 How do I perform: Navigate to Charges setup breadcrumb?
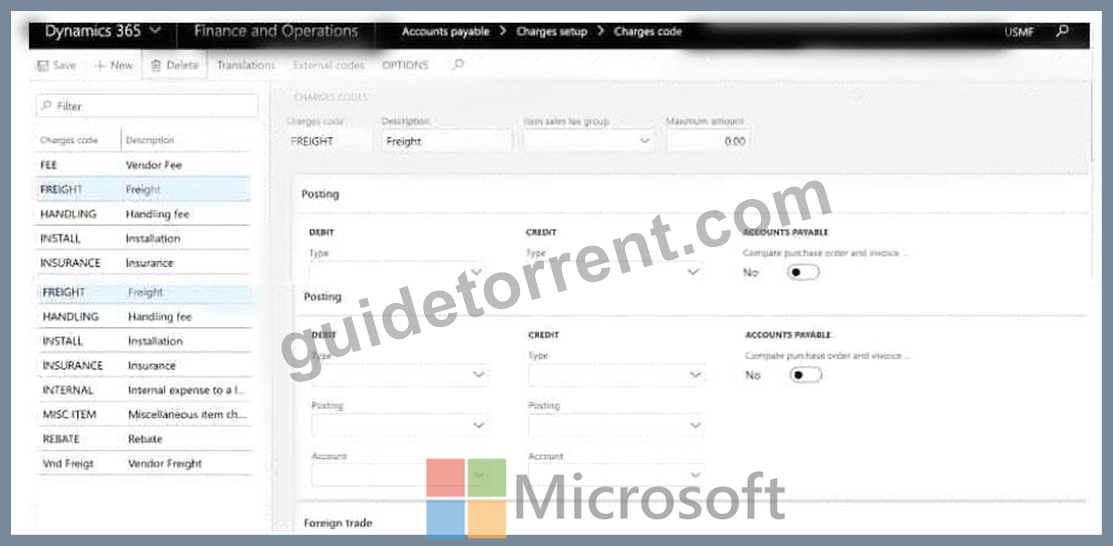552,31
